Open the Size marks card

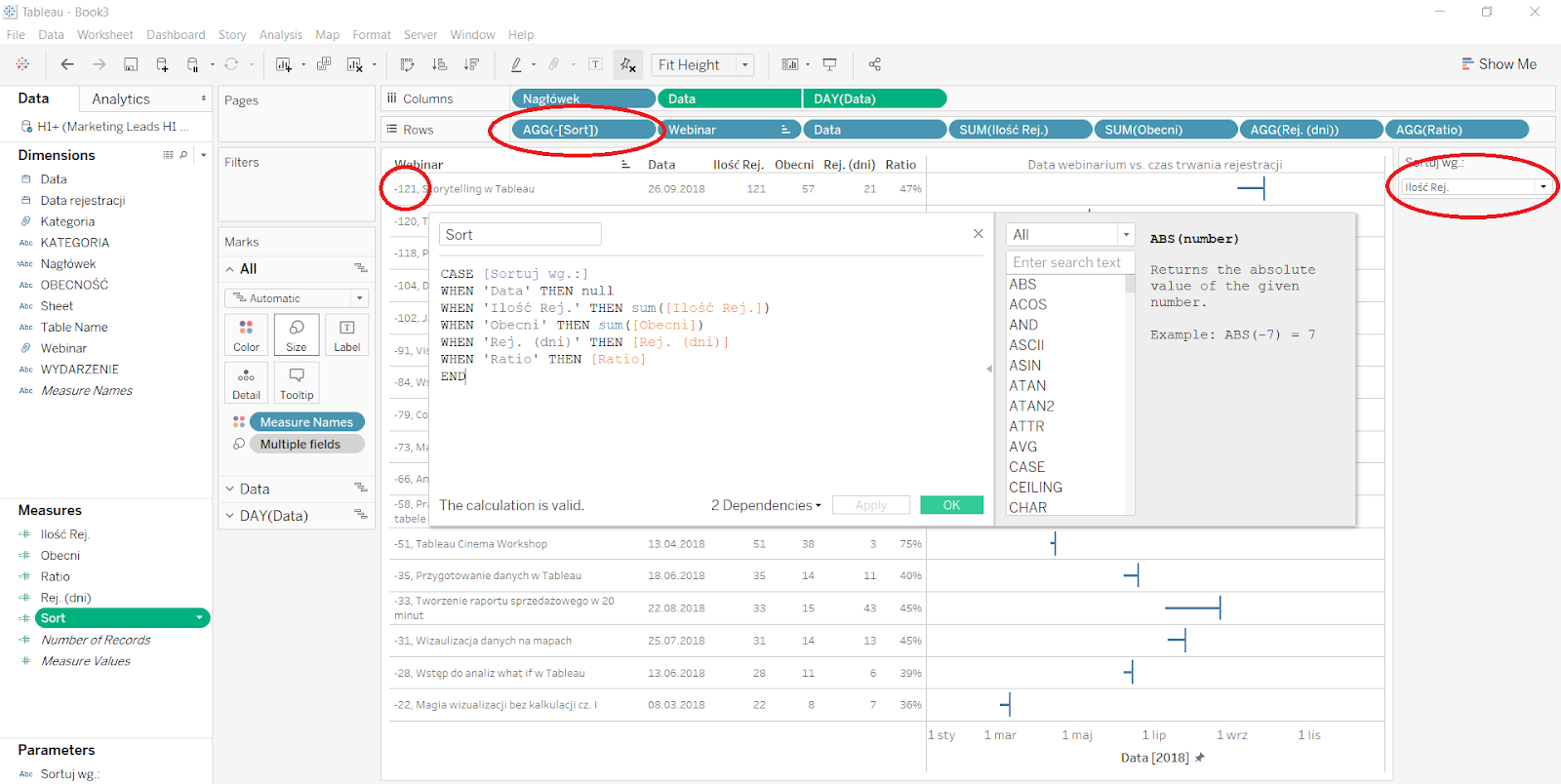(x=297, y=334)
